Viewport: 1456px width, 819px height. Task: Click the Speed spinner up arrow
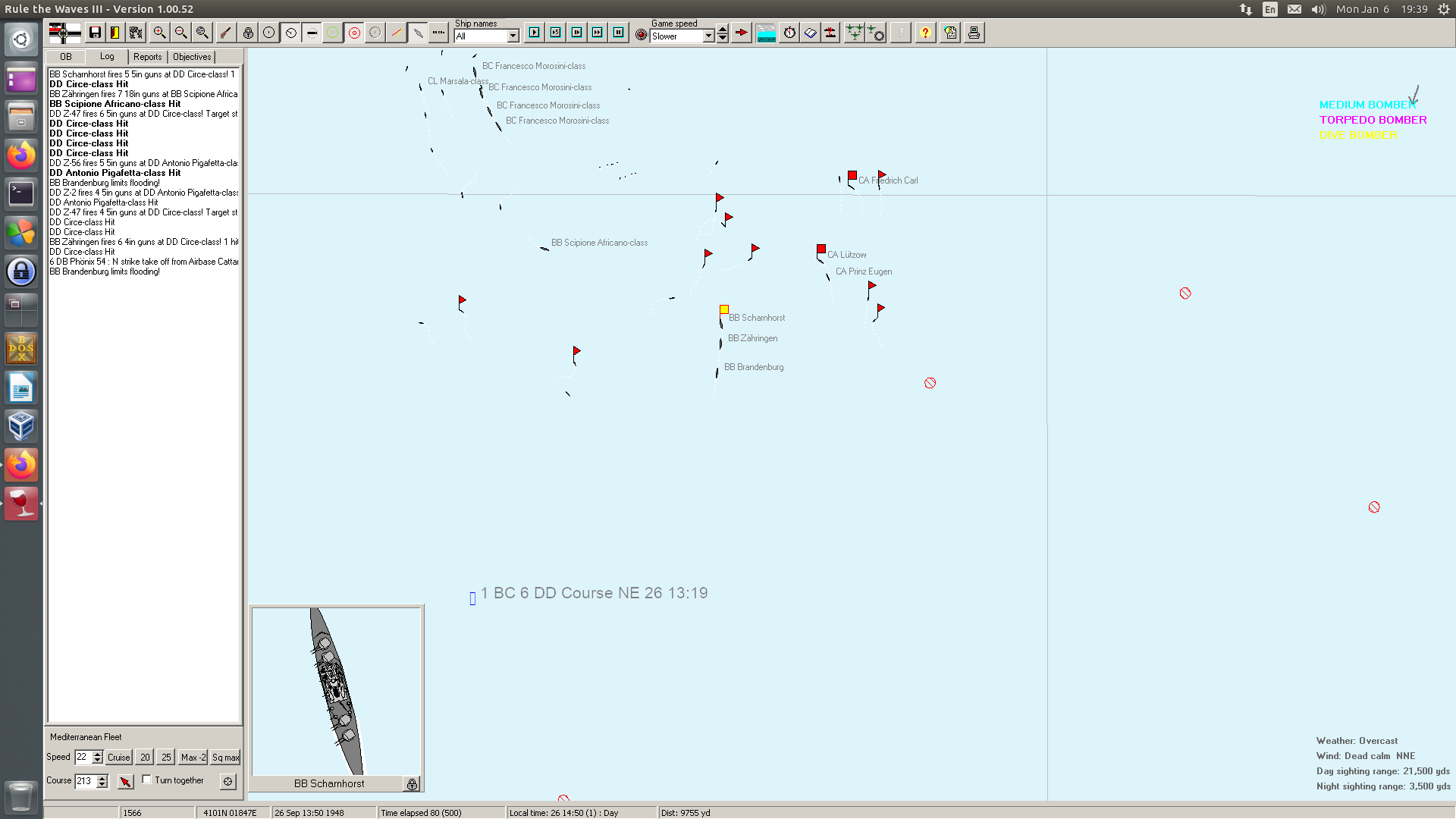pos(98,754)
